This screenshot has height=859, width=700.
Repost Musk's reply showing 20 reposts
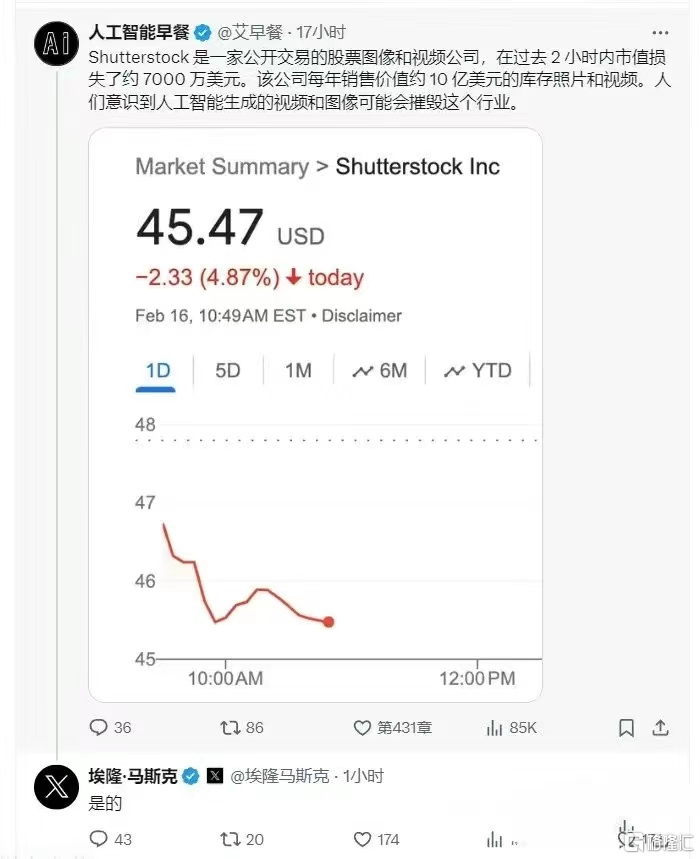point(230,839)
